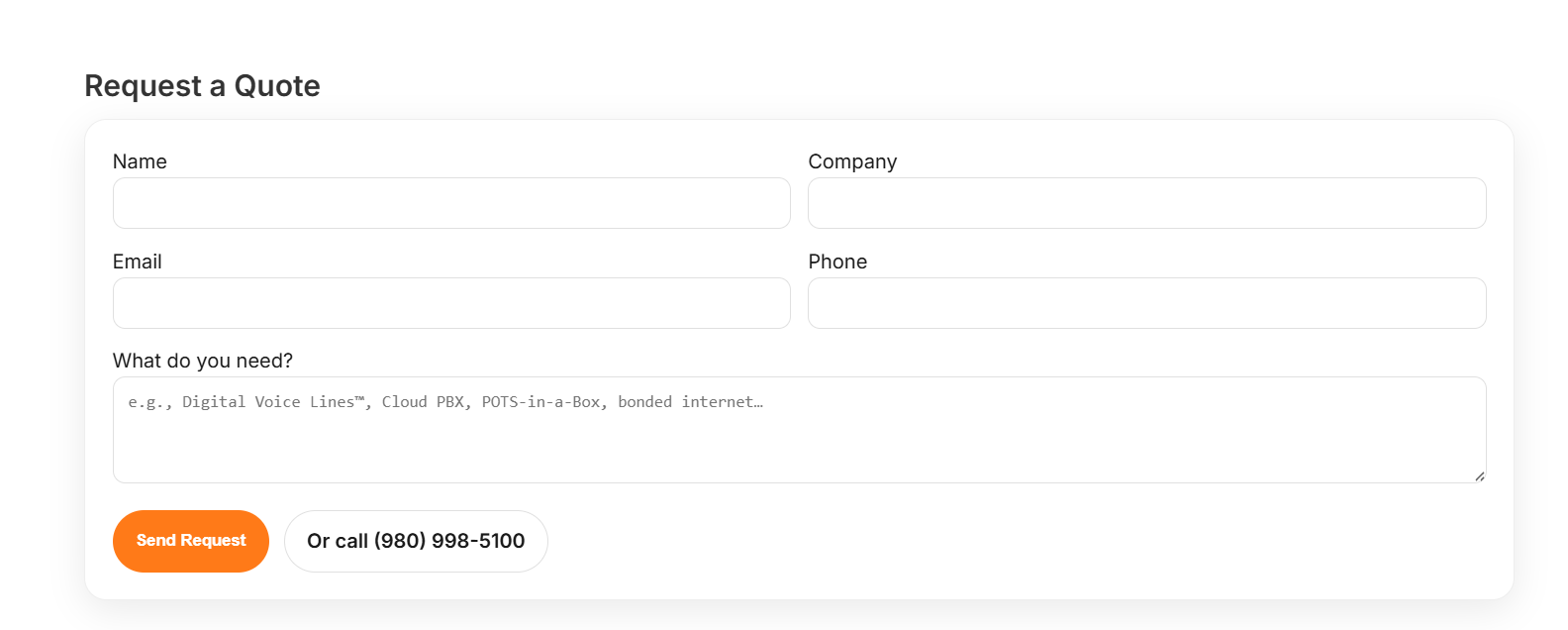Click the Phone label text

pyautogui.click(x=837, y=262)
